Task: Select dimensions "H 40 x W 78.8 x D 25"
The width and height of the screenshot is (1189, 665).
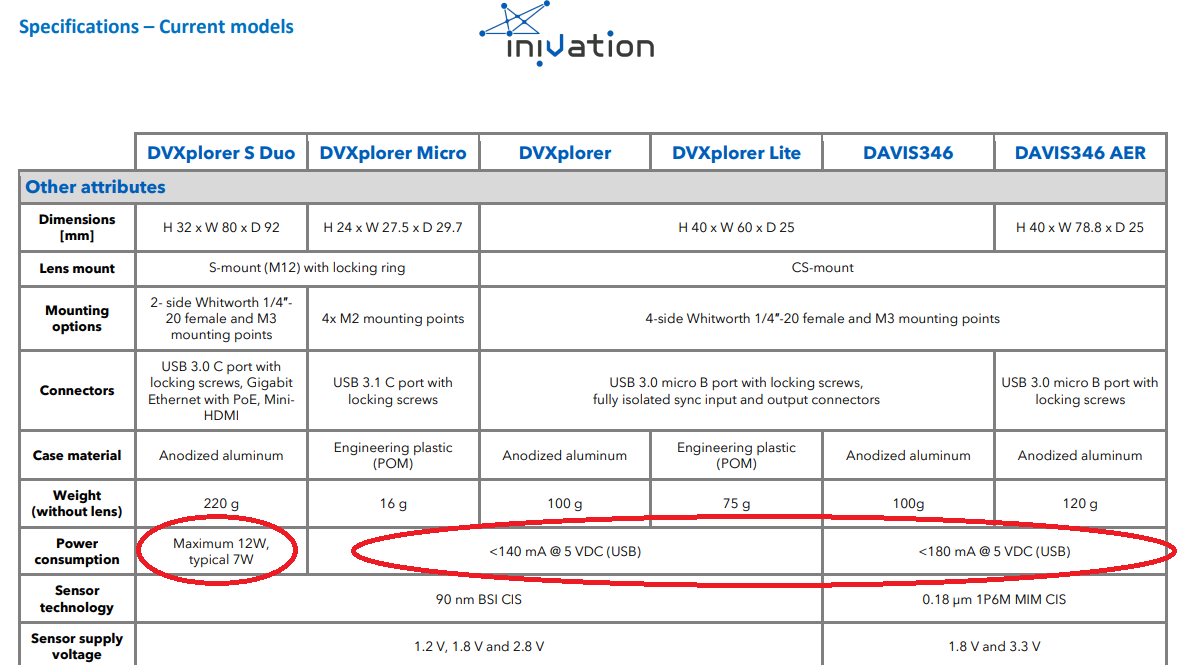Action: tap(1080, 227)
